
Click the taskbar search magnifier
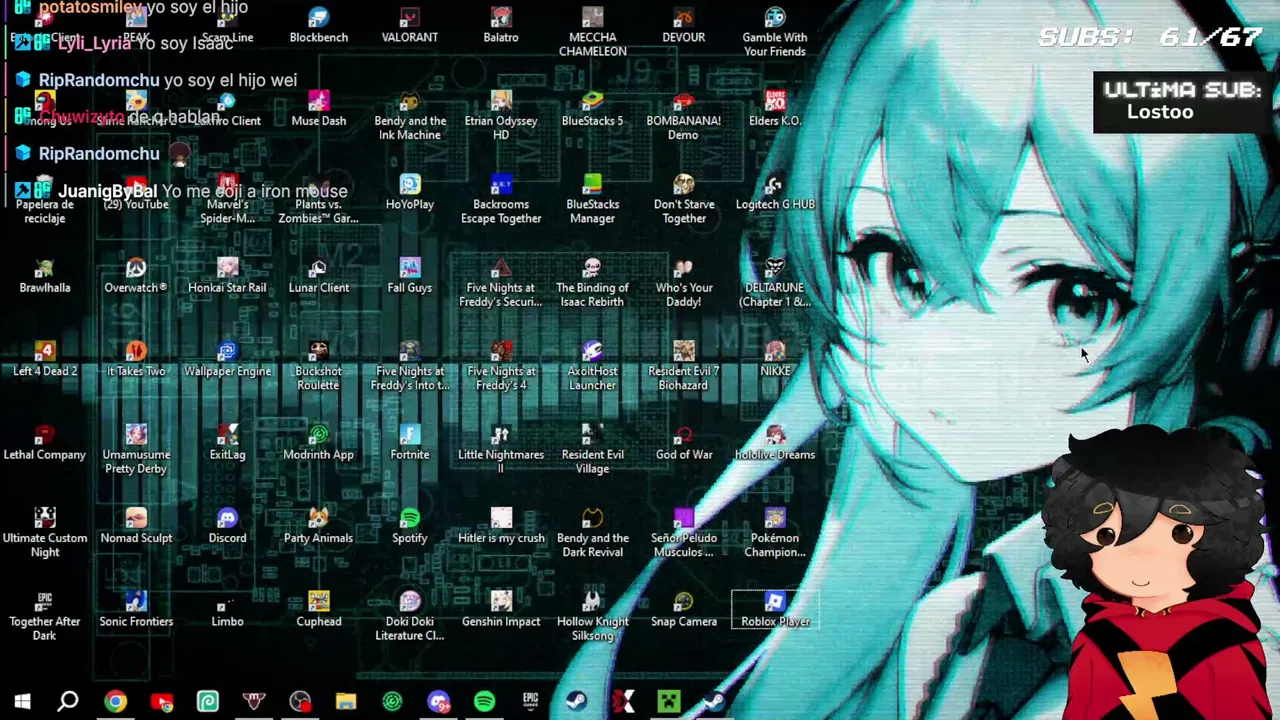[x=68, y=701]
